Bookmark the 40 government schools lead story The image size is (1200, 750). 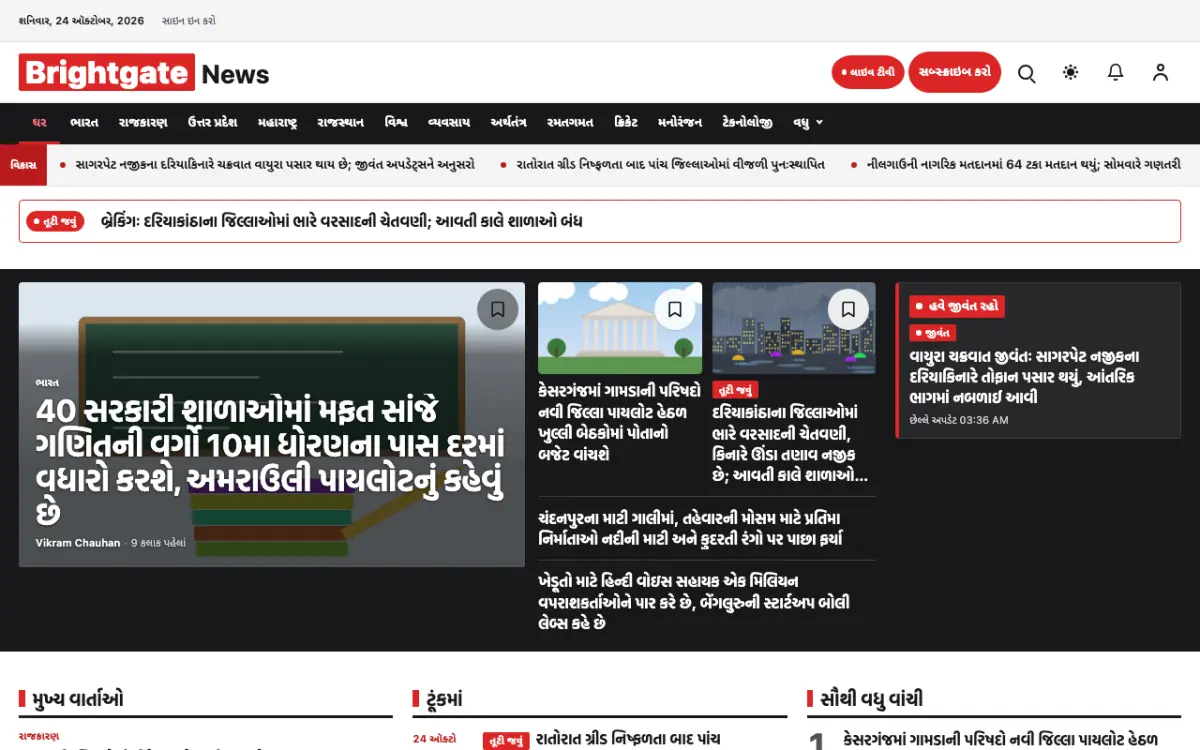point(497,309)
